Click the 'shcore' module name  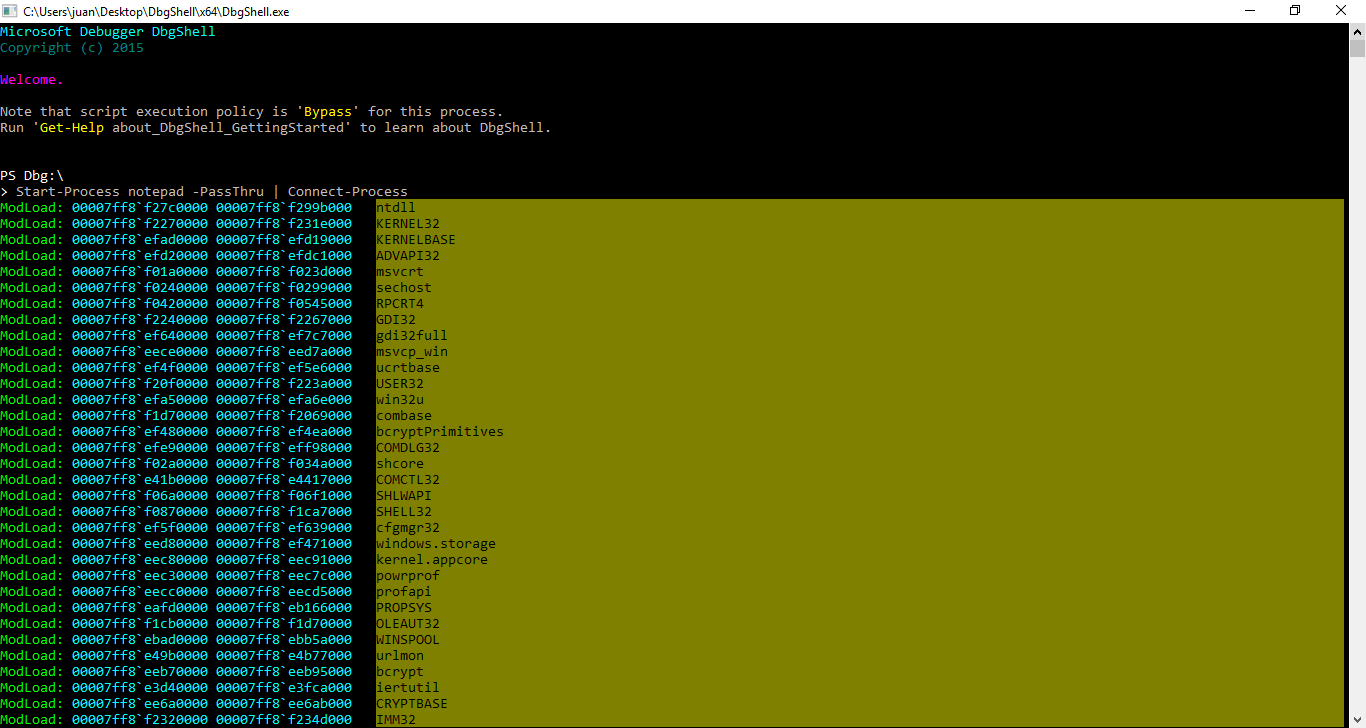click(400, 464)
